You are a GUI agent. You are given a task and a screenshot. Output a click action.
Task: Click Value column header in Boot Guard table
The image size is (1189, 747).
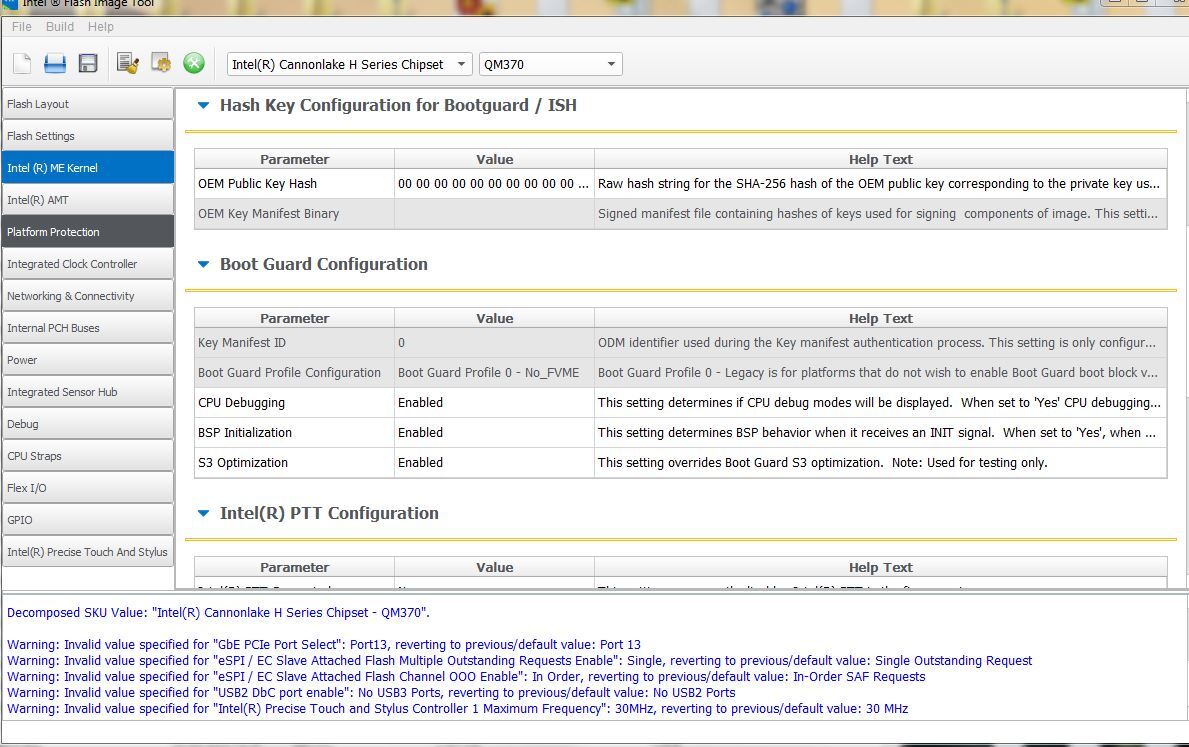[494, 319]
